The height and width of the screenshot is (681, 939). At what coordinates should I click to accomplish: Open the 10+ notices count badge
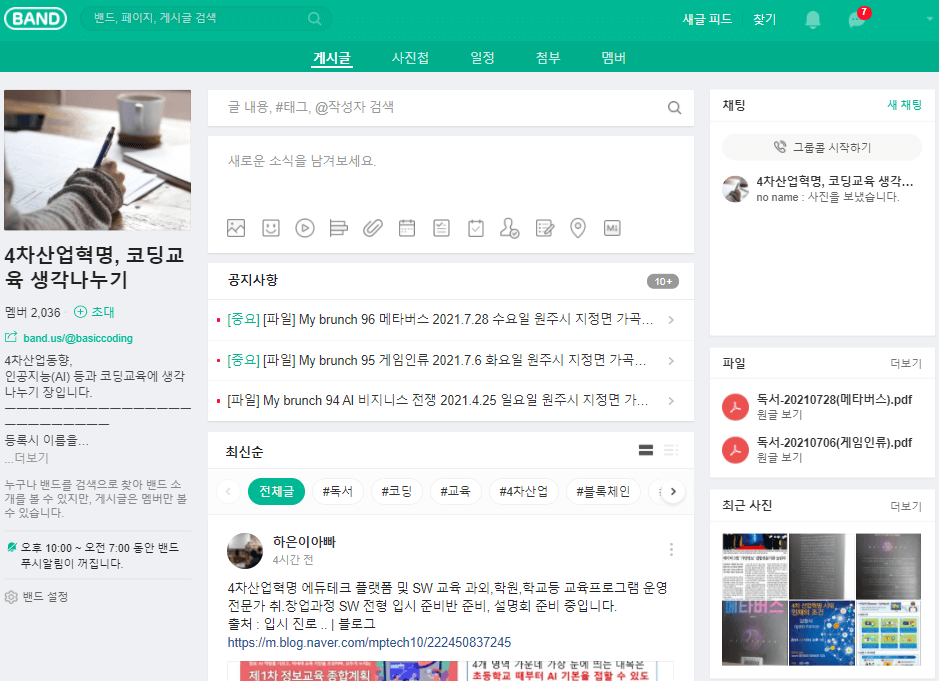pos(662,282)
